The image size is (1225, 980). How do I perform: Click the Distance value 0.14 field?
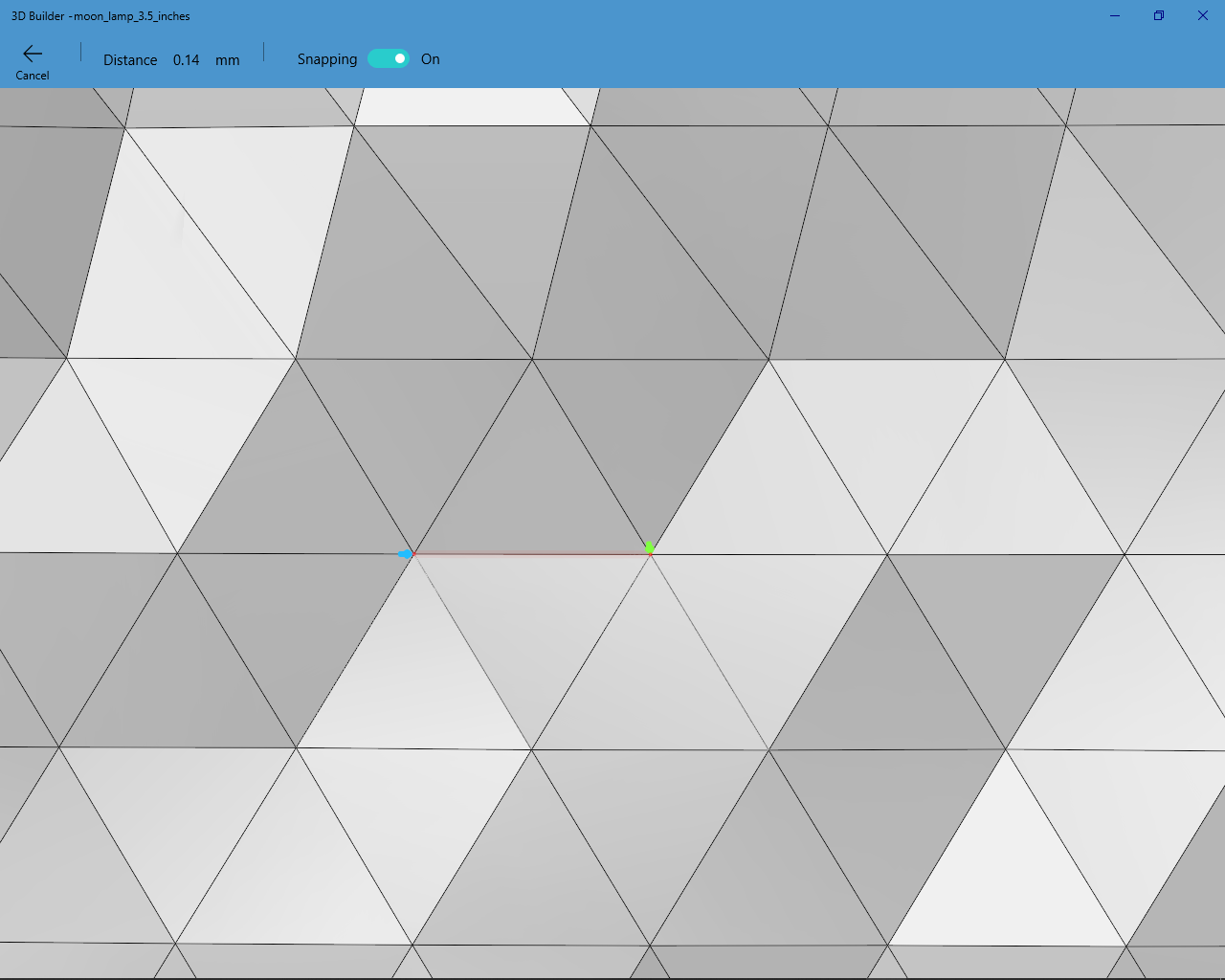tap(187, 60)
